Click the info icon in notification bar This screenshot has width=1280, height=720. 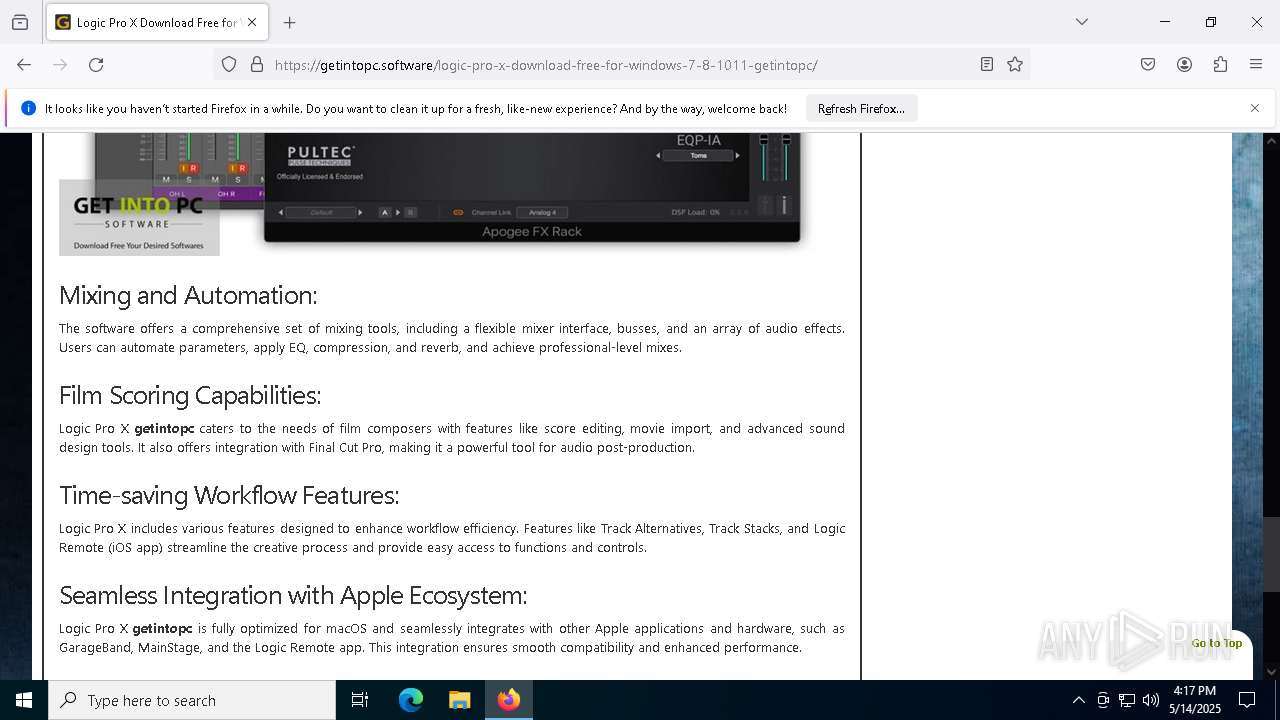point(28,108)
